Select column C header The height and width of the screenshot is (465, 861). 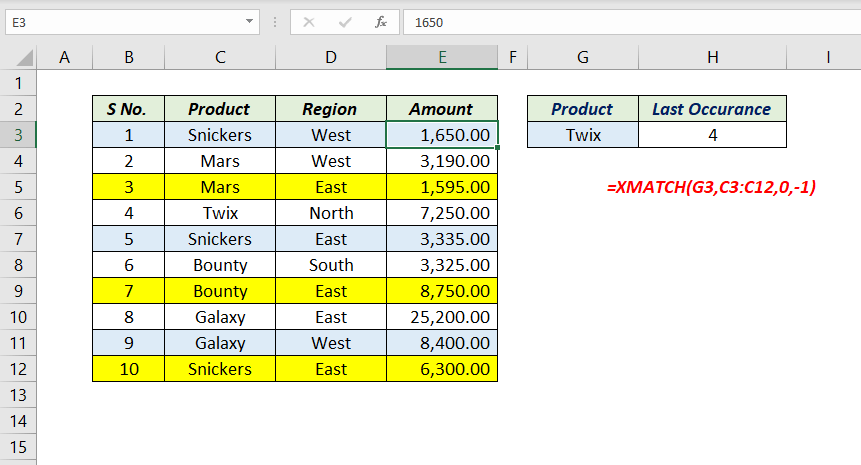tap(220, 57)
